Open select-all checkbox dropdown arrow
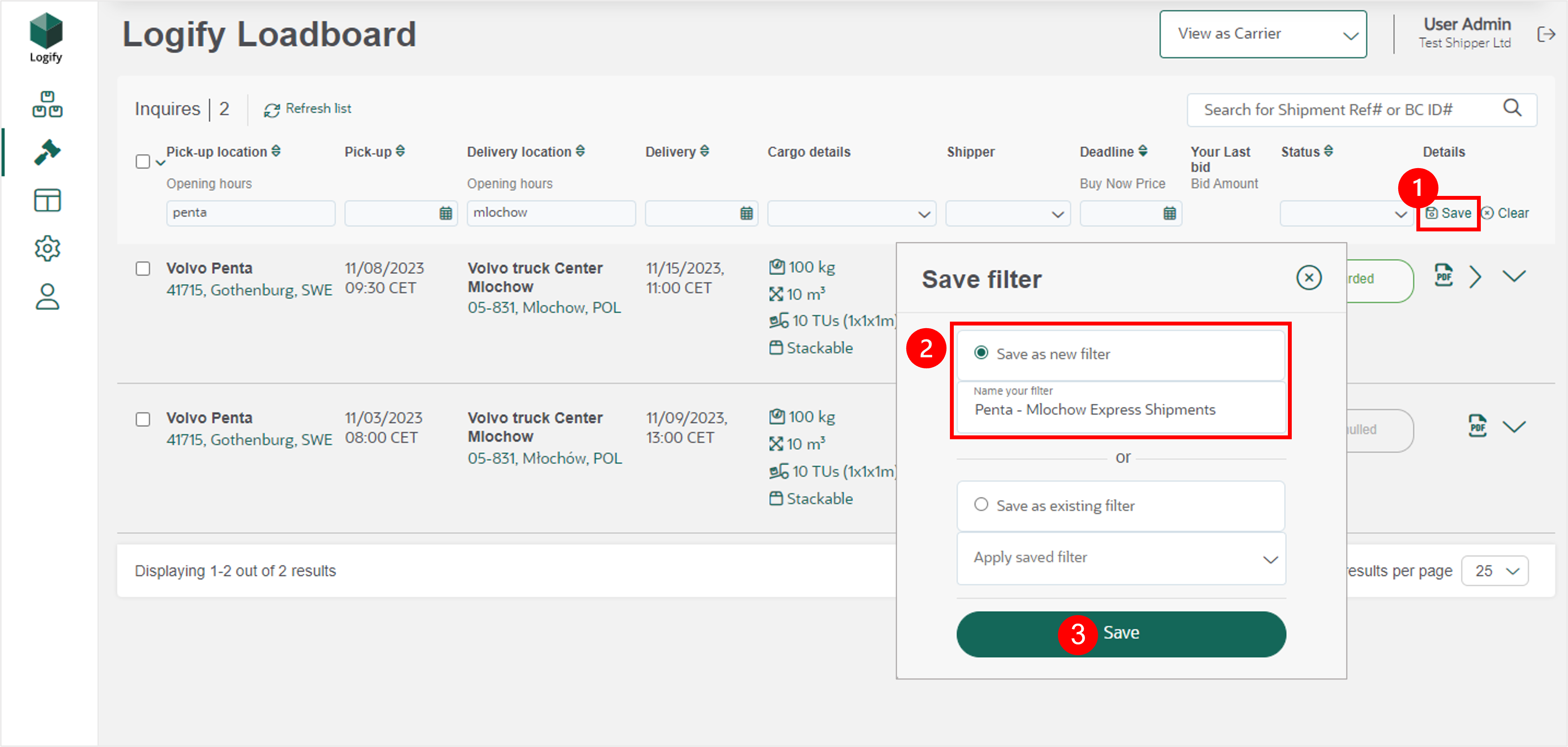 (160, 162)
